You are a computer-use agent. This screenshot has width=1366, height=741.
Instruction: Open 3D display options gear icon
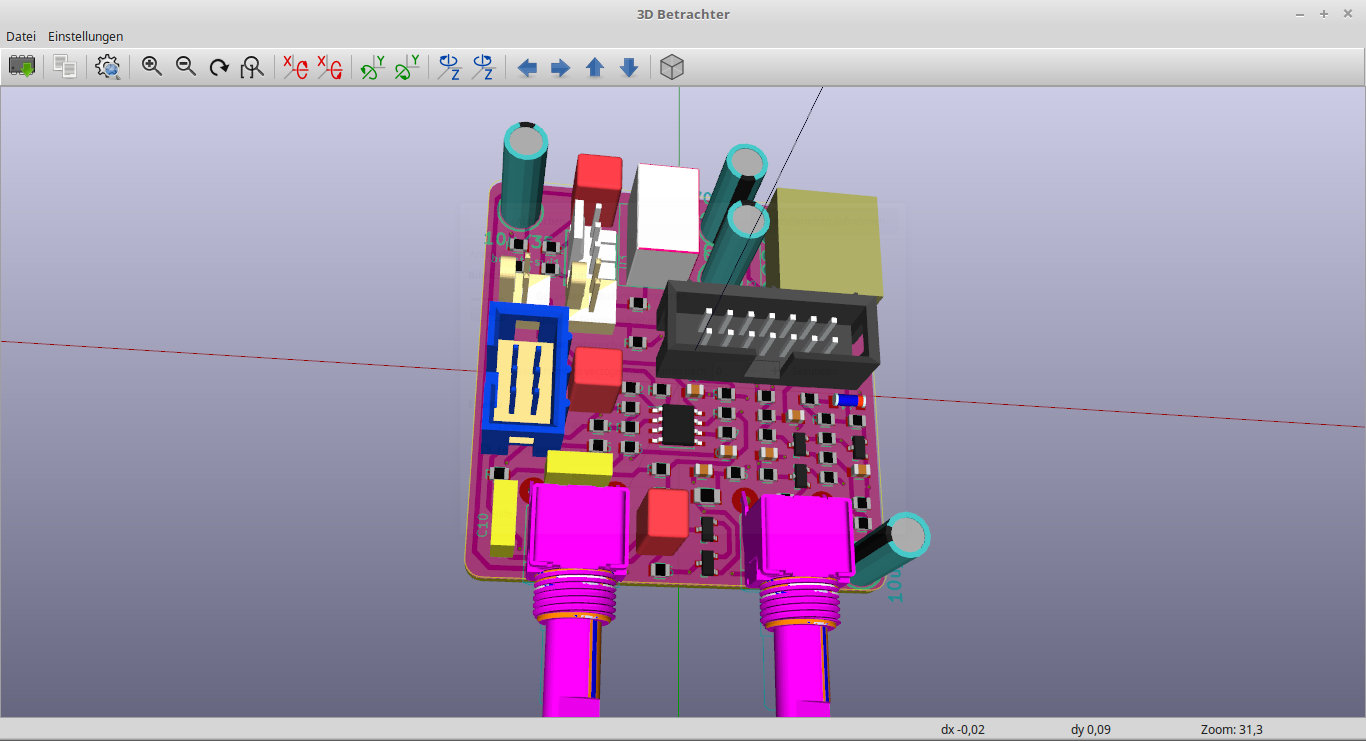108,67
